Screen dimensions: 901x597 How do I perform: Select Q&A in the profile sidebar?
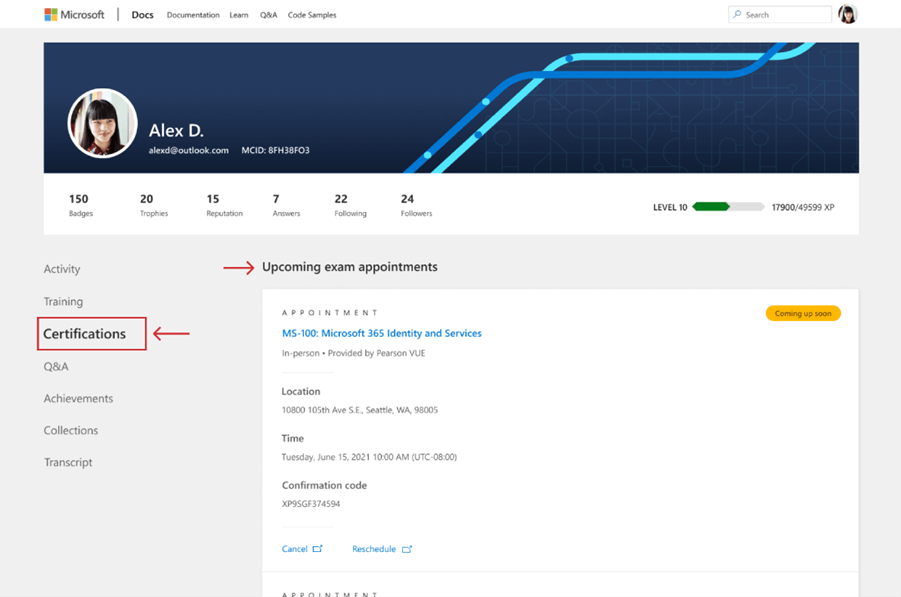pos(56,367)
